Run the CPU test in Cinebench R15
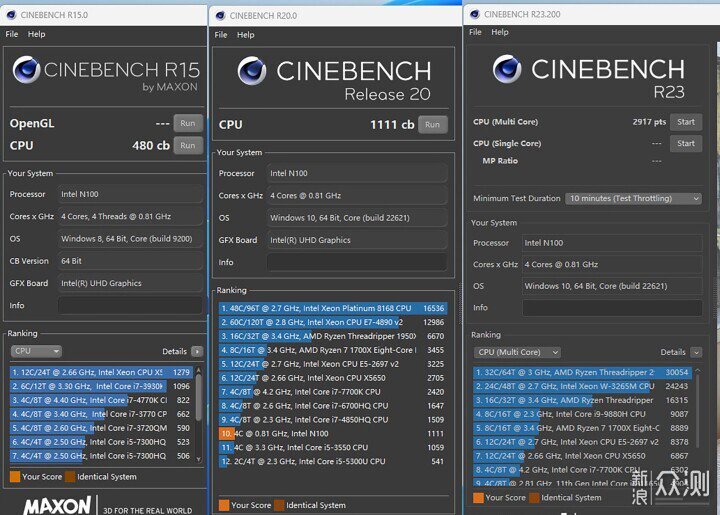This screenshot has width=720, height=515. tap(188, 146)
